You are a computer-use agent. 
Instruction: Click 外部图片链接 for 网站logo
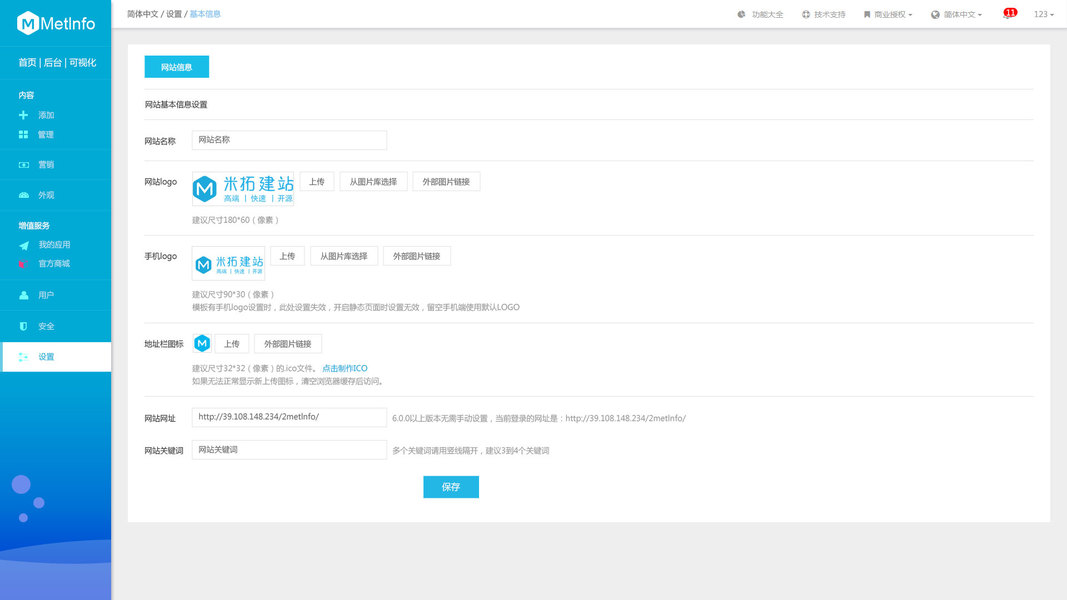tap(446, 182)
